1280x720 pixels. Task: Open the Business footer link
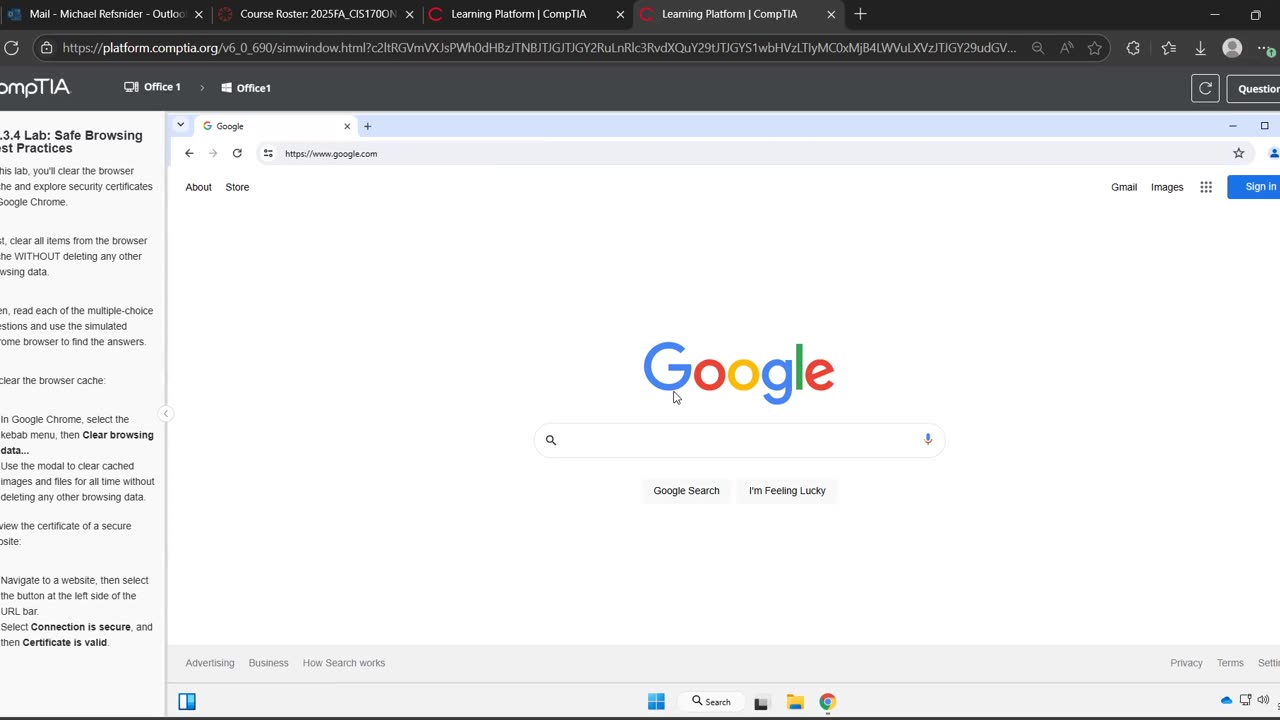click(x=268, y=663)
